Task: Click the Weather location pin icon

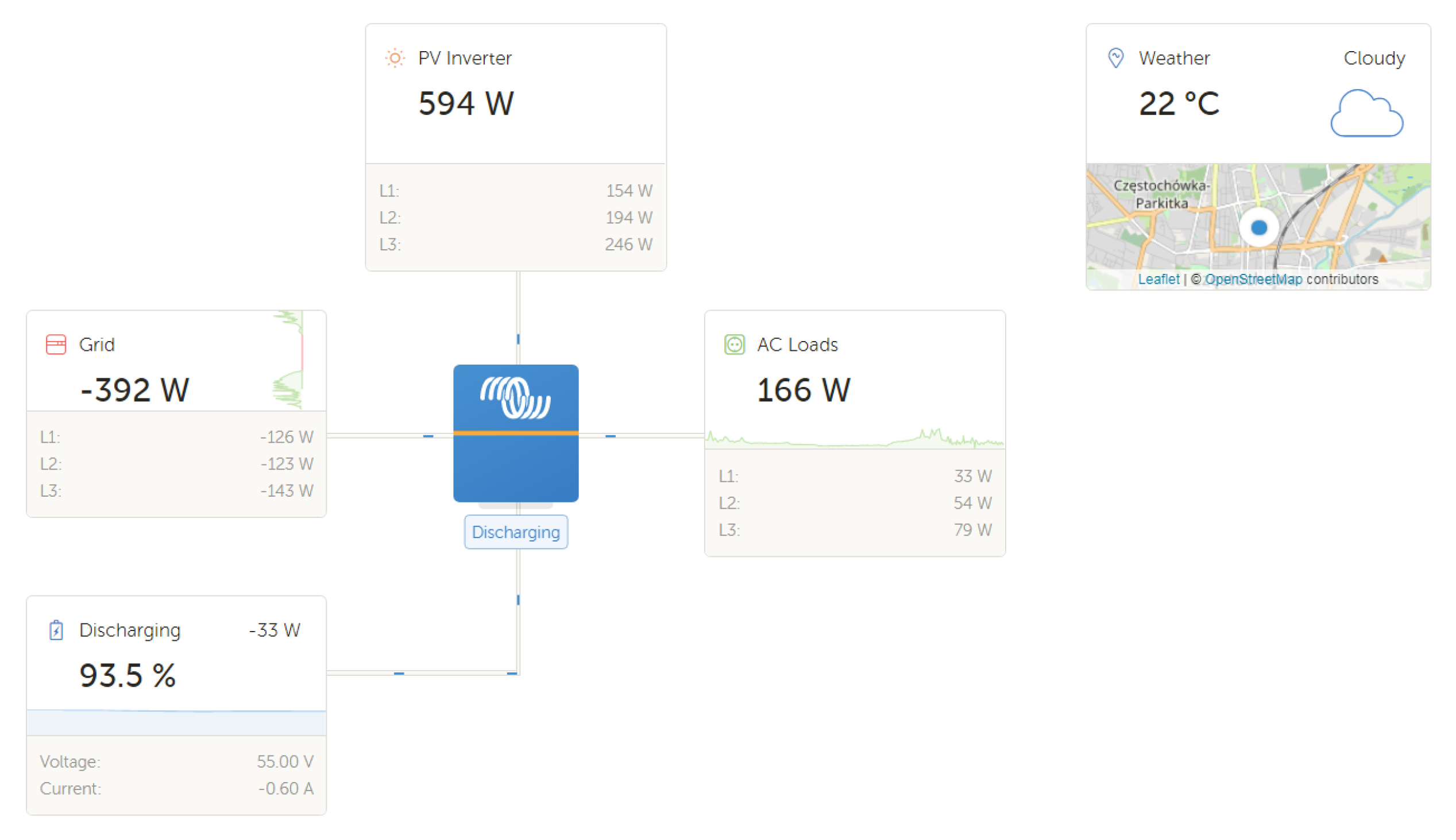Action: (1115, 58)
